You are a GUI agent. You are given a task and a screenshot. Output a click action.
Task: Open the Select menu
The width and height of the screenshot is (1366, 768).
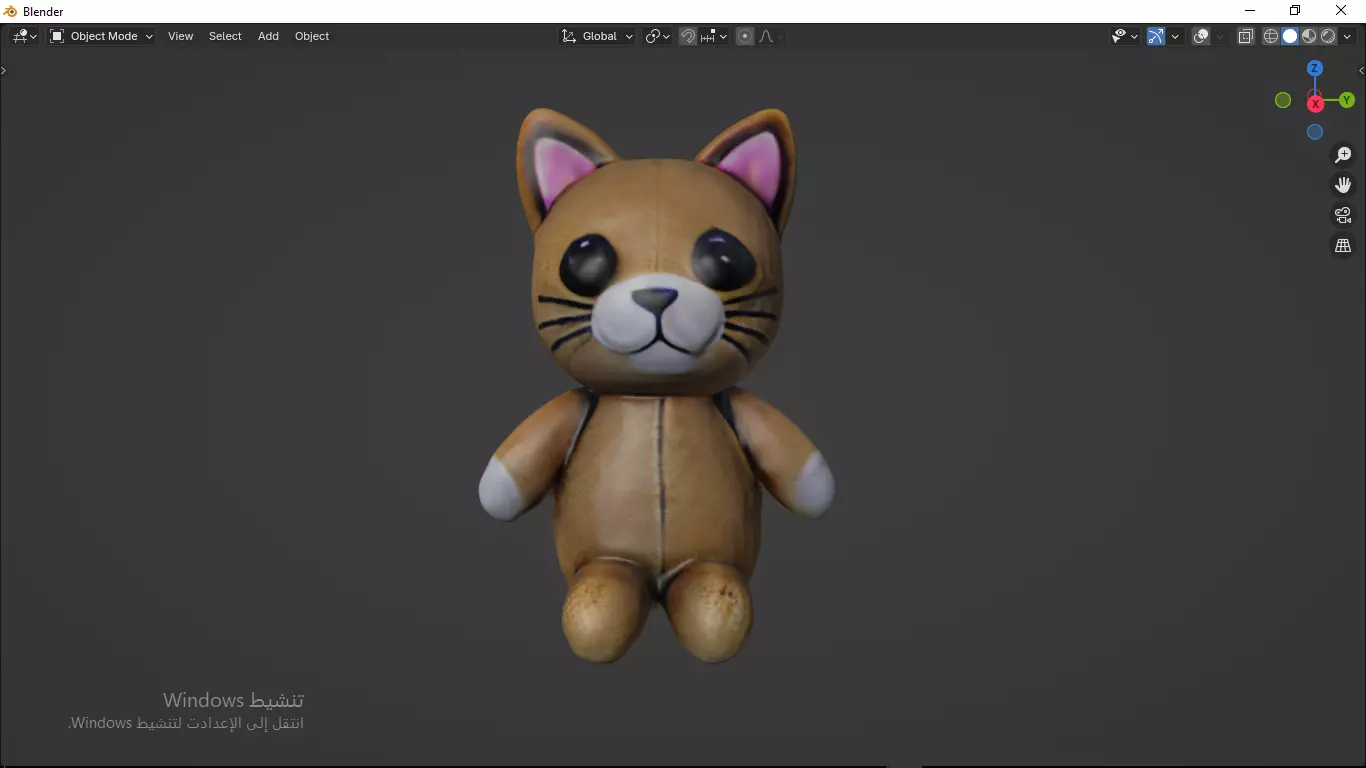pyautogui.click(x=225, y=36)
